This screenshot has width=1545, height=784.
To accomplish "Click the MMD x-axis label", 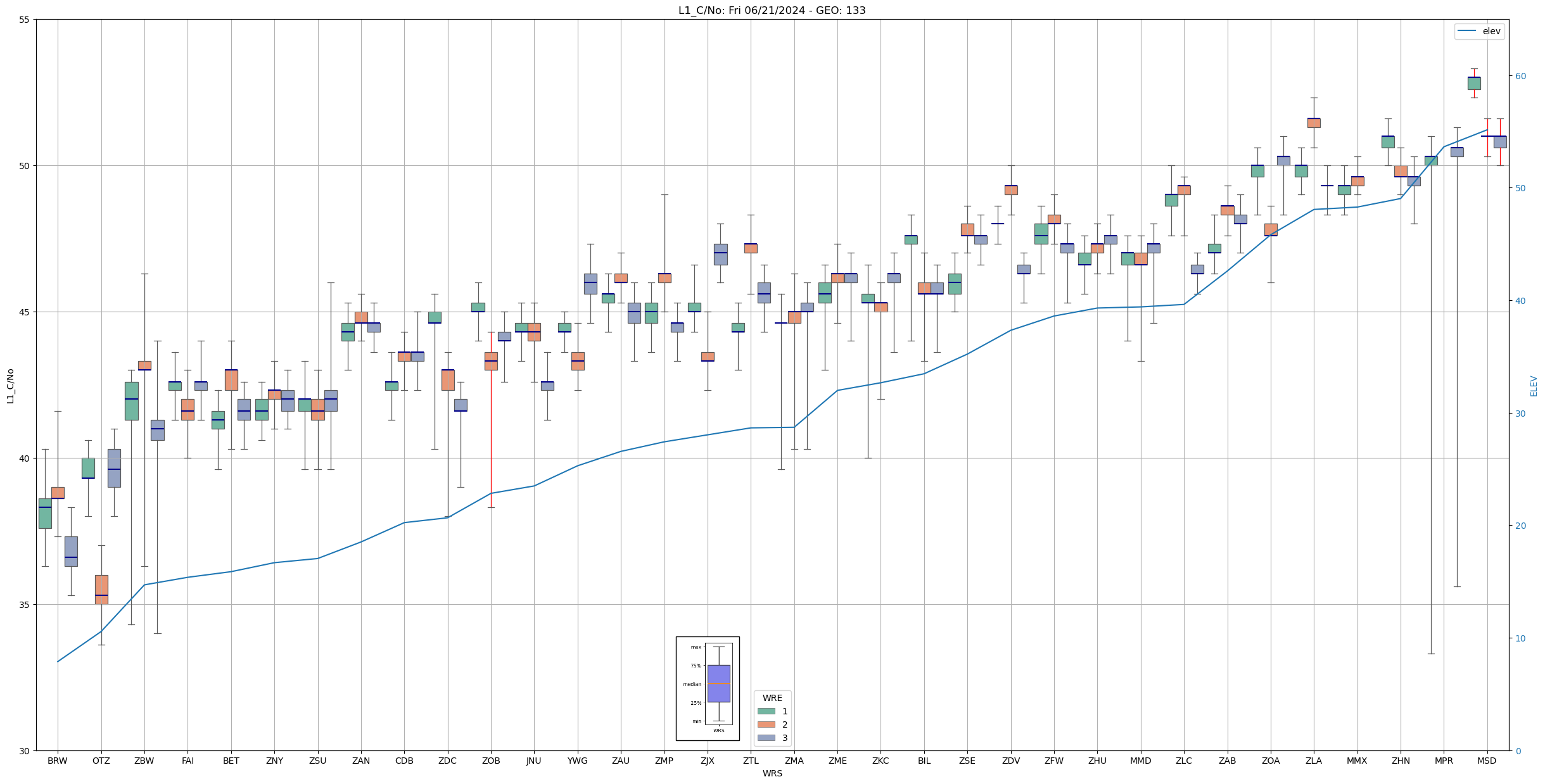I will click(x=1141, y=761).
